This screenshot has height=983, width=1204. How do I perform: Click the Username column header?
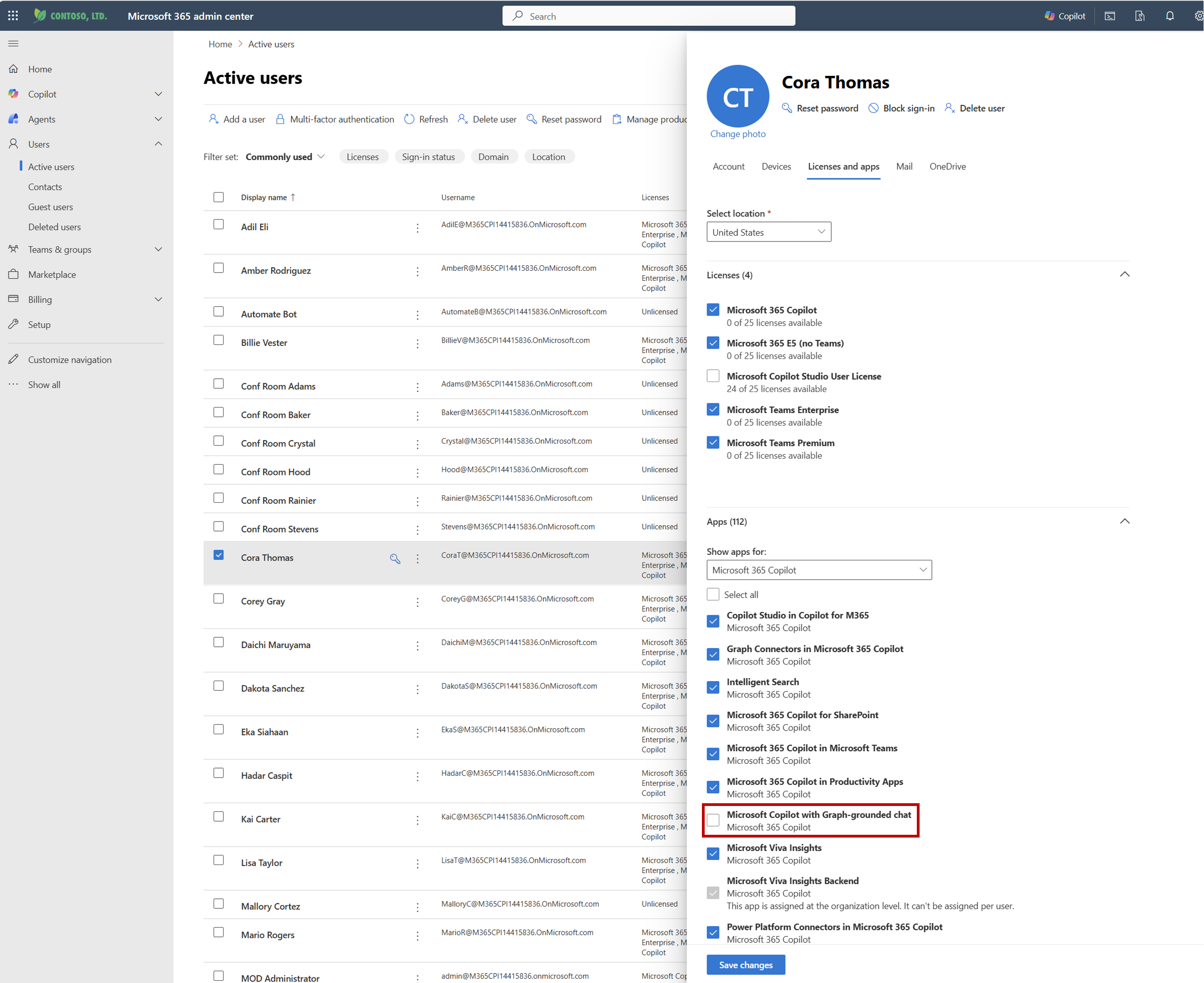click(458, 197)
